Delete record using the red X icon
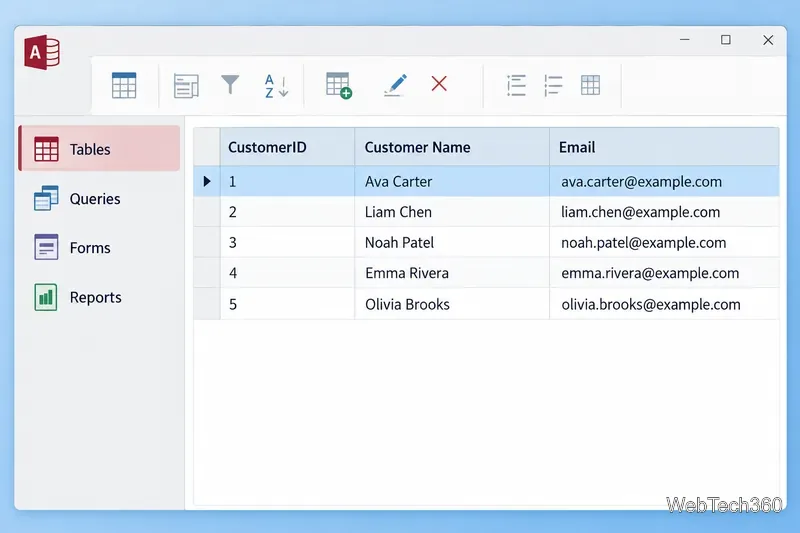This screenshot has width=800, height=533. [x=439, y=84]
